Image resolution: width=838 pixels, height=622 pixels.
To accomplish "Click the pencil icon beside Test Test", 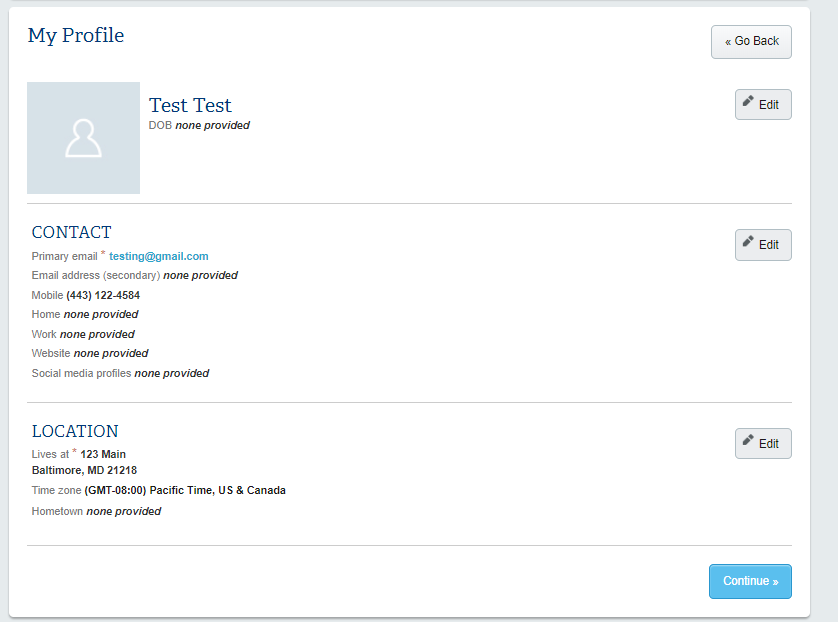I will click(x=748, y=102).
